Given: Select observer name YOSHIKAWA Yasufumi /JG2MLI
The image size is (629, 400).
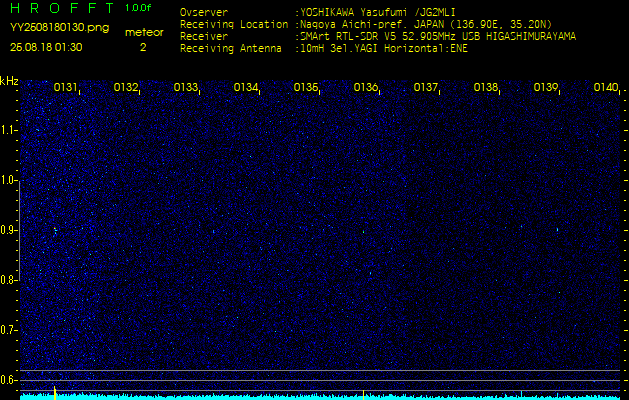Looking at the screenshot, I should coord(377,12).
